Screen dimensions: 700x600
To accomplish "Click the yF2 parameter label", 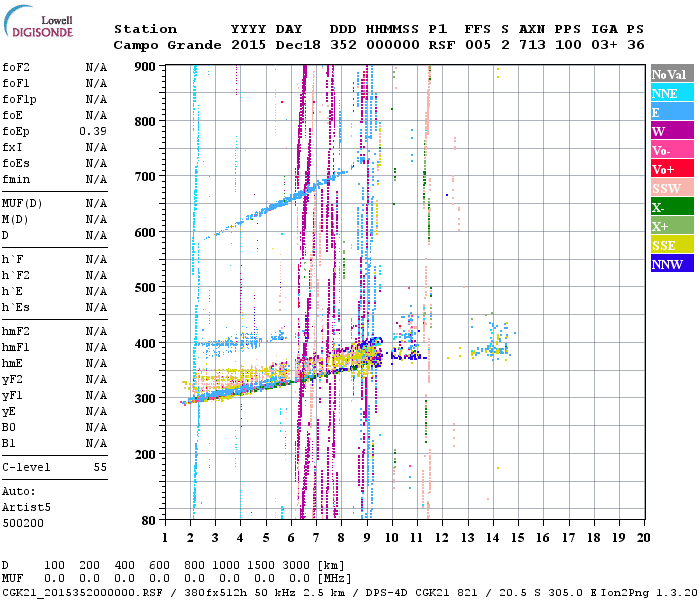I will [x=12, y=380].
